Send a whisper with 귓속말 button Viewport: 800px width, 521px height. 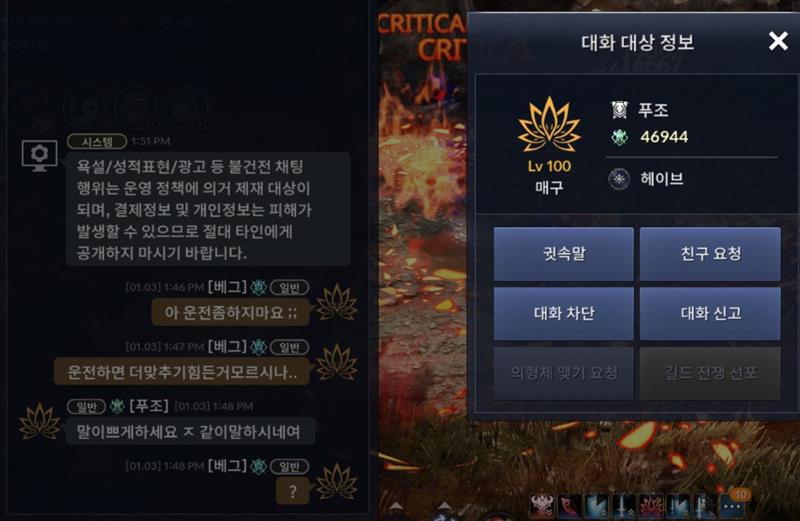click(564, 254)
